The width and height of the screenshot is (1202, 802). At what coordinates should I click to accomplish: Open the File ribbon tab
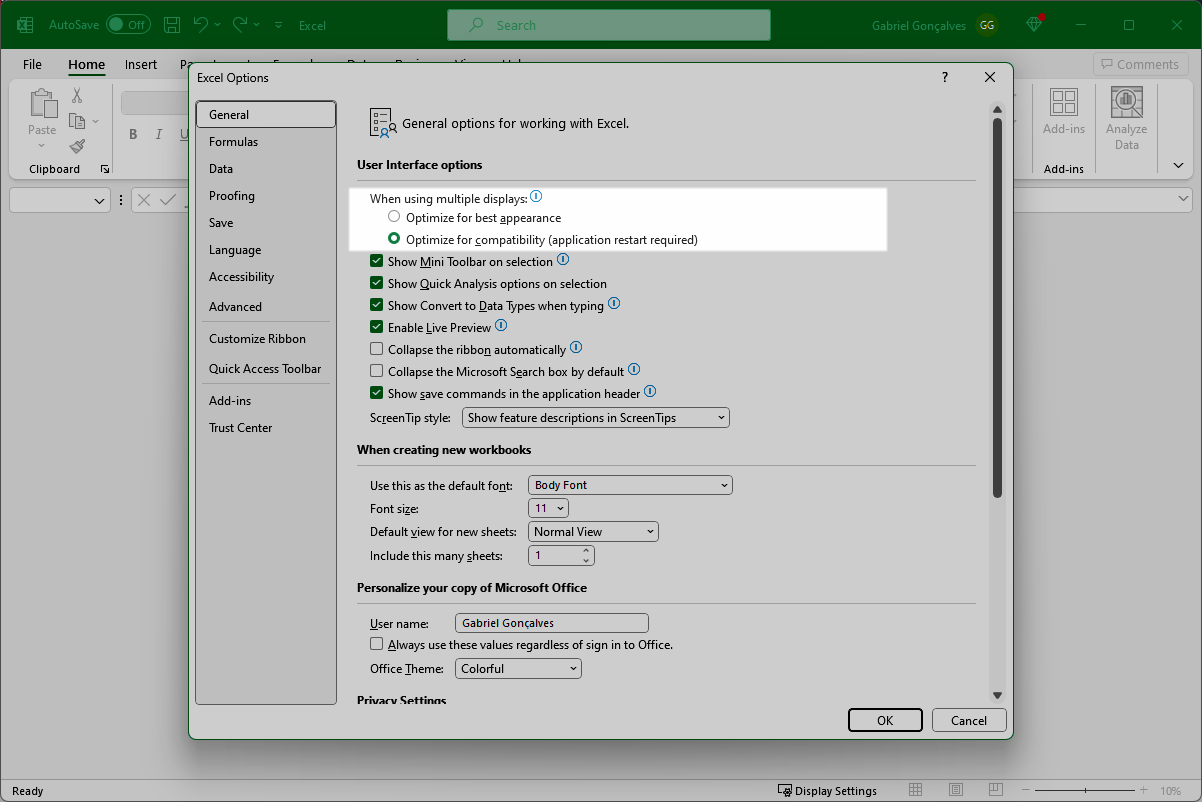(32, 64)
